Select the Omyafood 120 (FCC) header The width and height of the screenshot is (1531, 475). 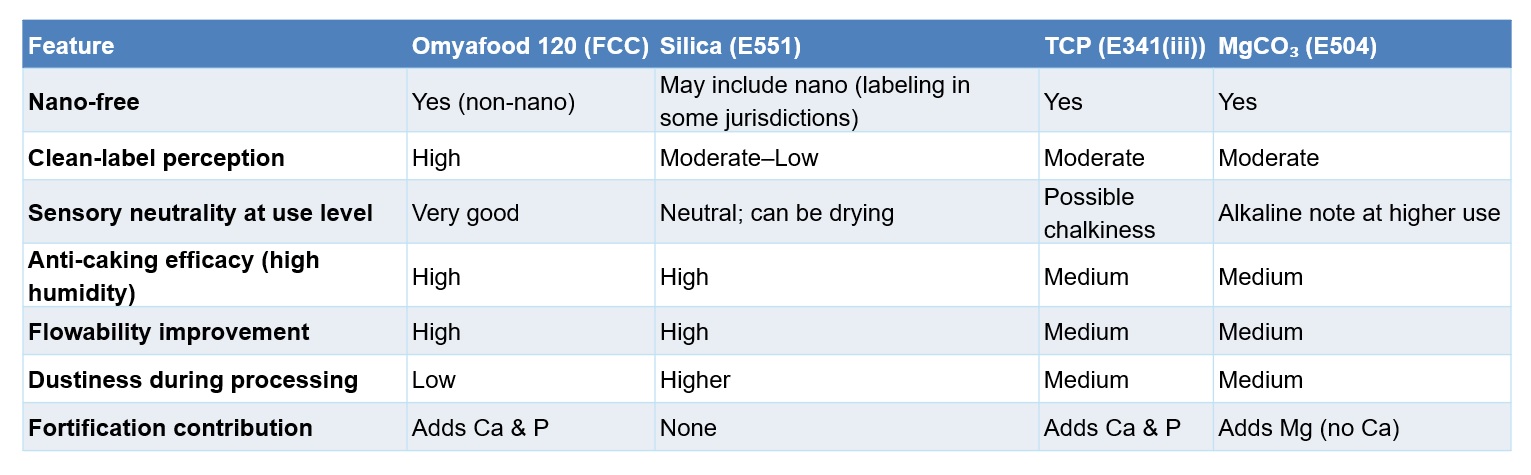coord(531,46)
